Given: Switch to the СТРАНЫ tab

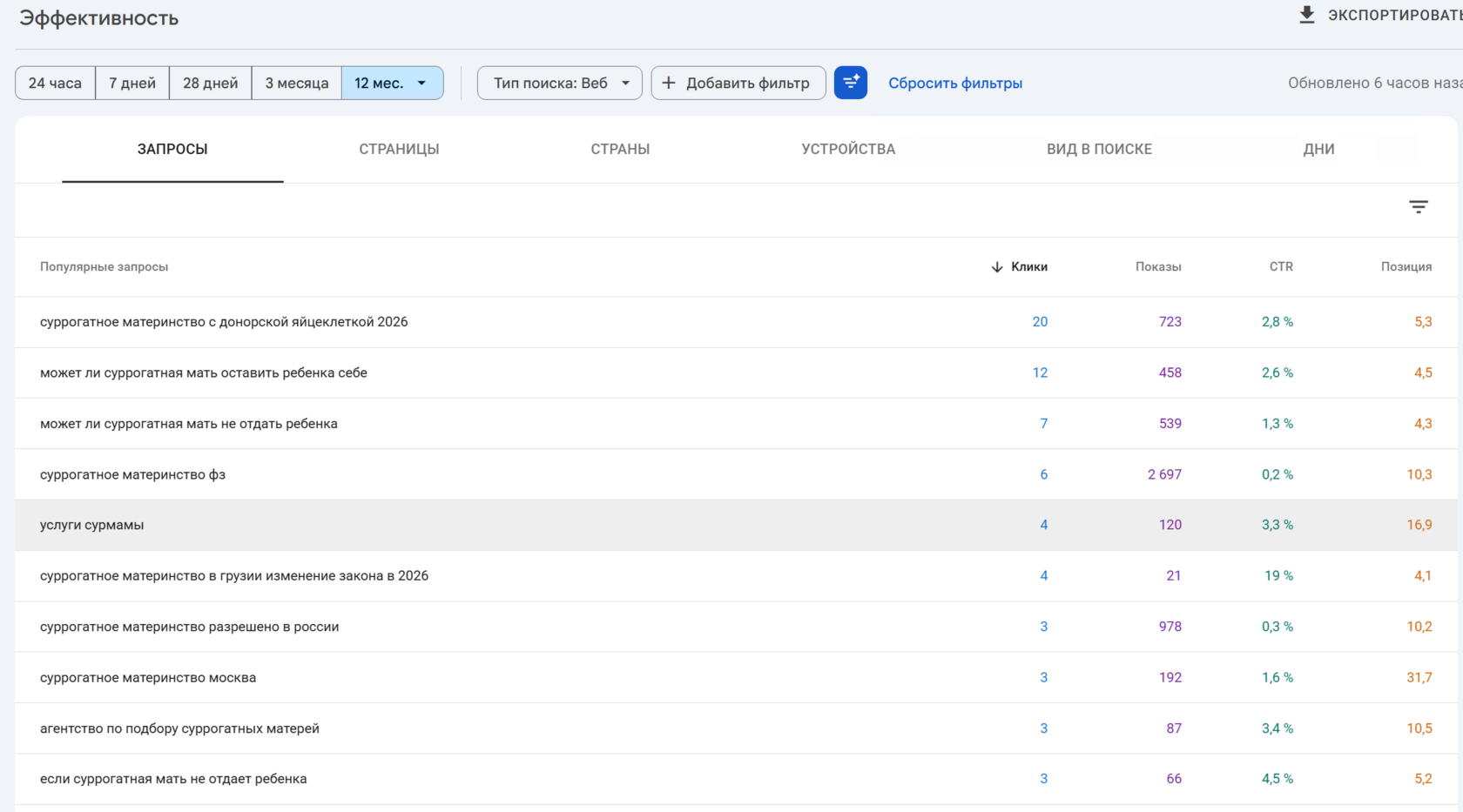Looking at the screenshot, I should tap(620, 149).
